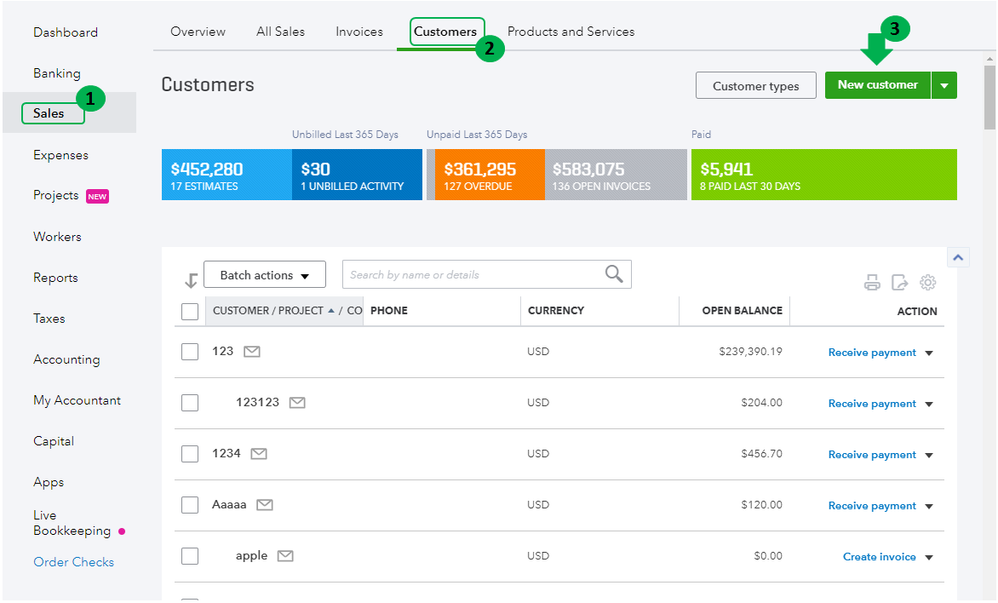
Task: Check the box for customer apple
Action: (x=190, y=556)
